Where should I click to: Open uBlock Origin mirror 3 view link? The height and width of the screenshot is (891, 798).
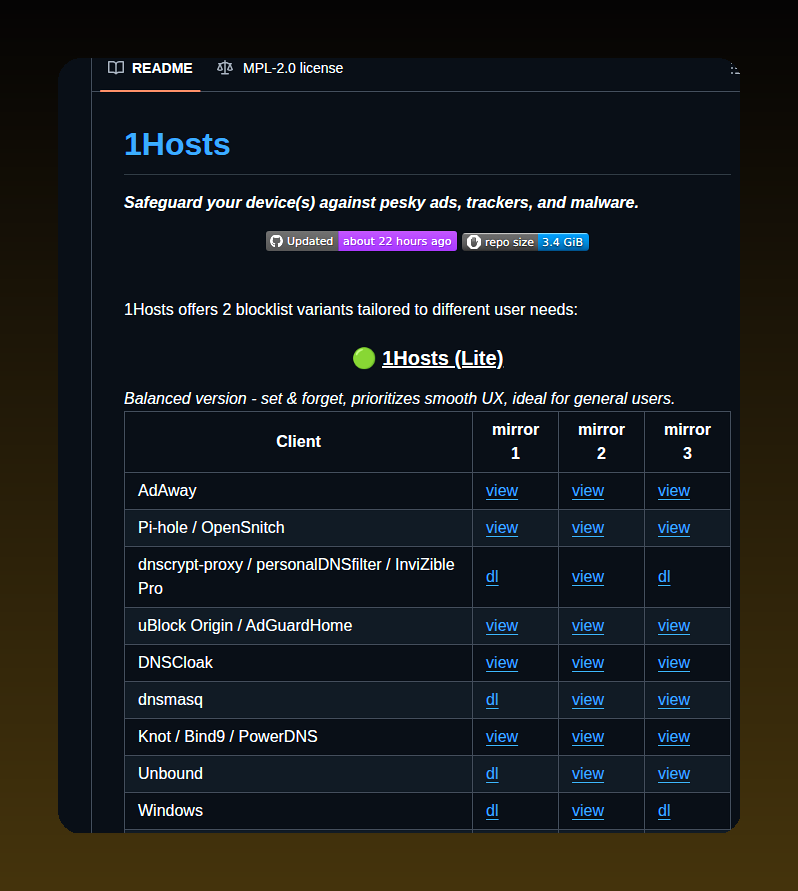point(674,626)
